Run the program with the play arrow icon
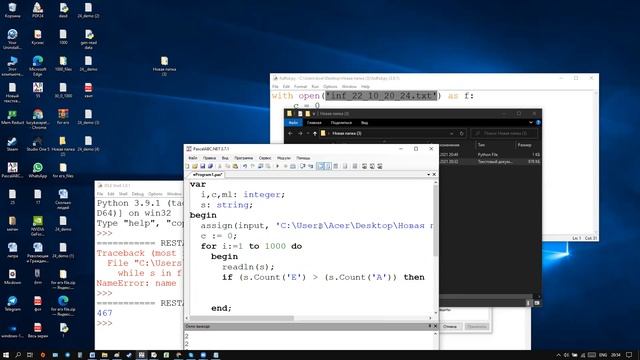This screenshot has height=360, width=640. (x=278, y=166)
